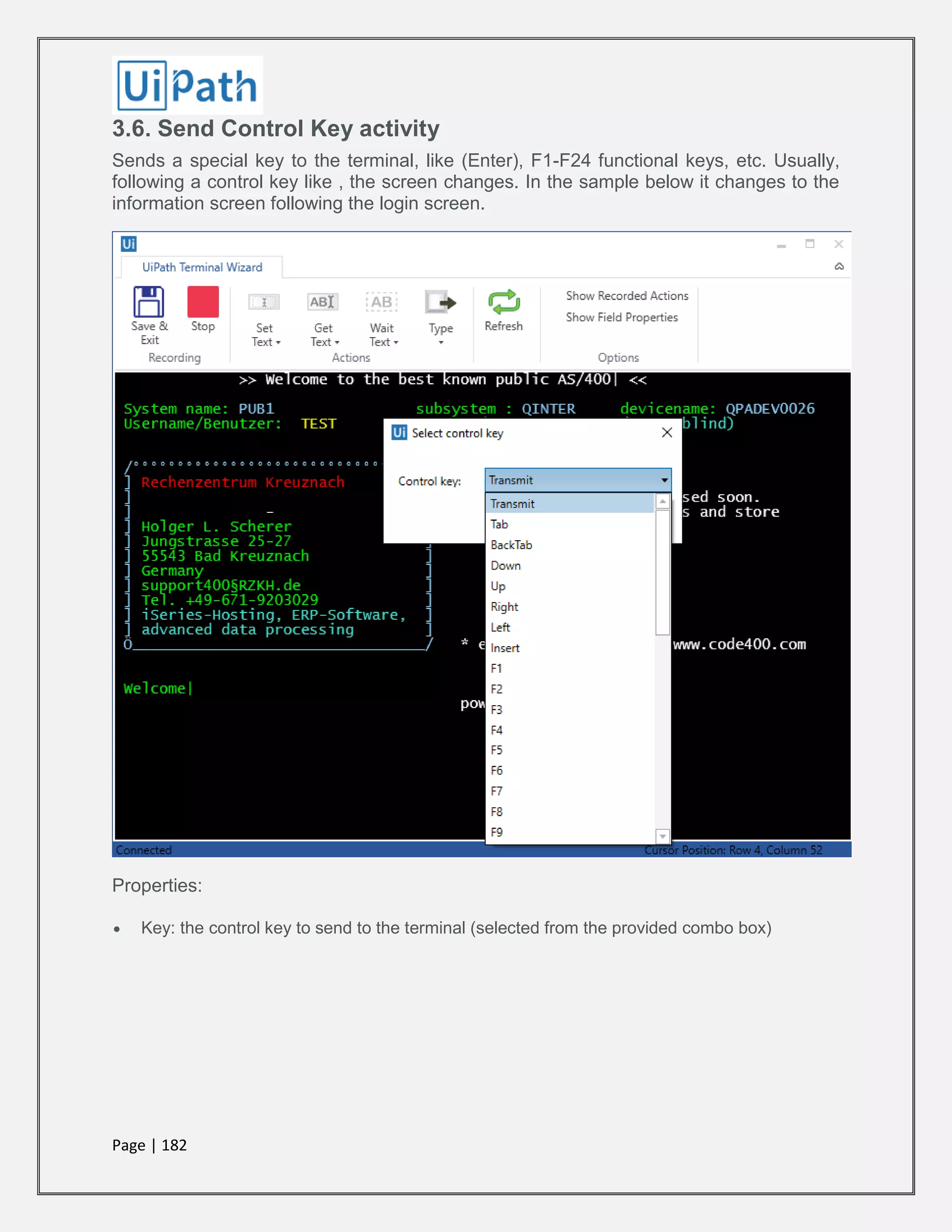Click the 'www.code400.com' text in terminal

(x=740, y=644)
